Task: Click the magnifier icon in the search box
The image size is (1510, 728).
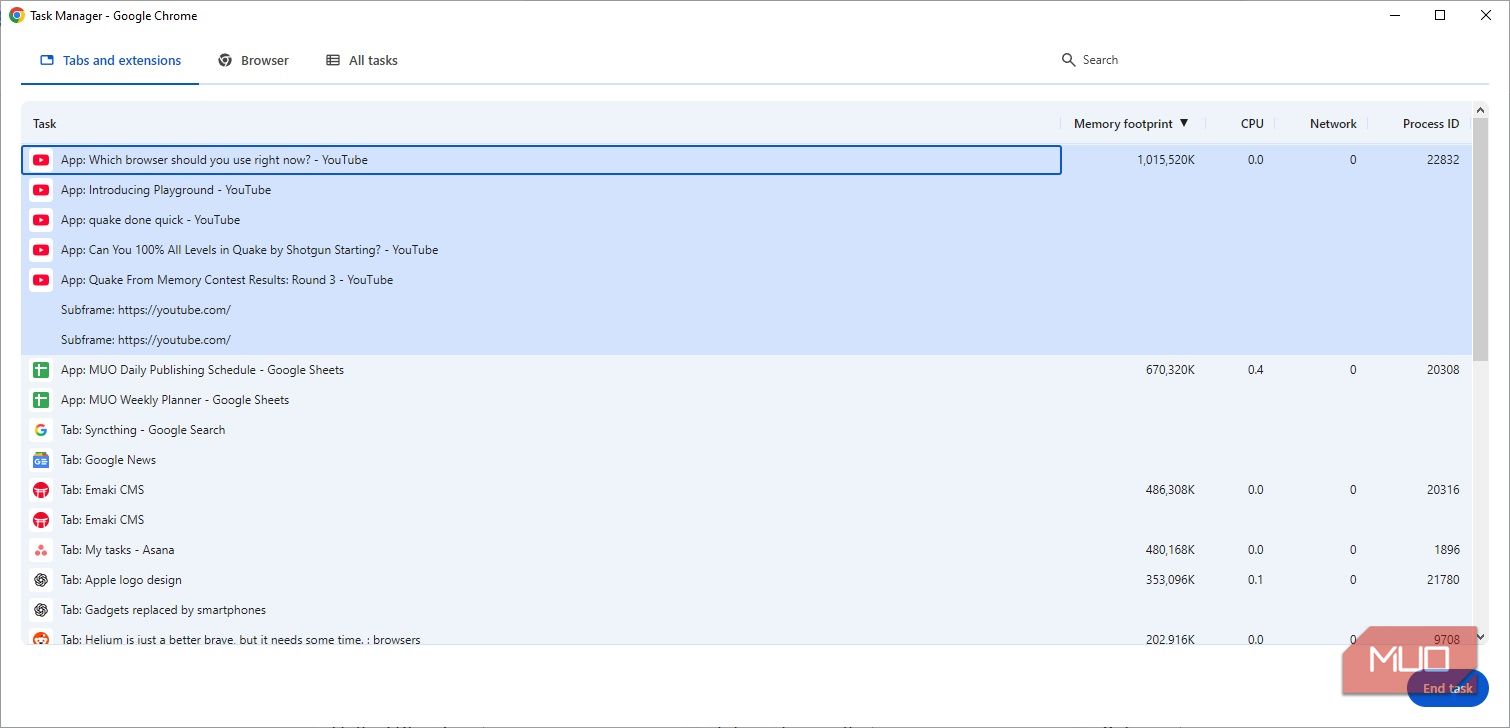Action: [1068, 60]
